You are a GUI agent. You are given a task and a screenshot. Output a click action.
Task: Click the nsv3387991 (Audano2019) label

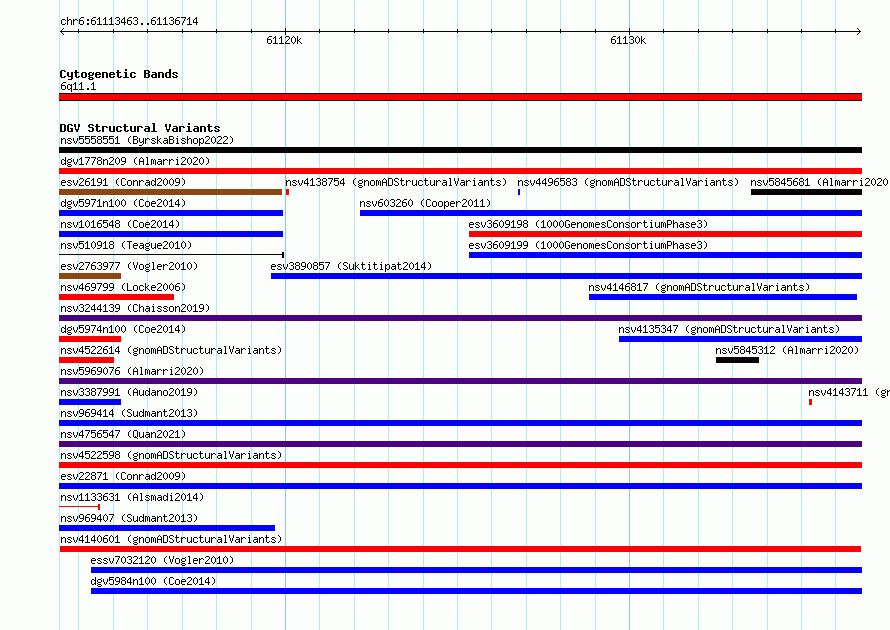[x=129, y=392]
